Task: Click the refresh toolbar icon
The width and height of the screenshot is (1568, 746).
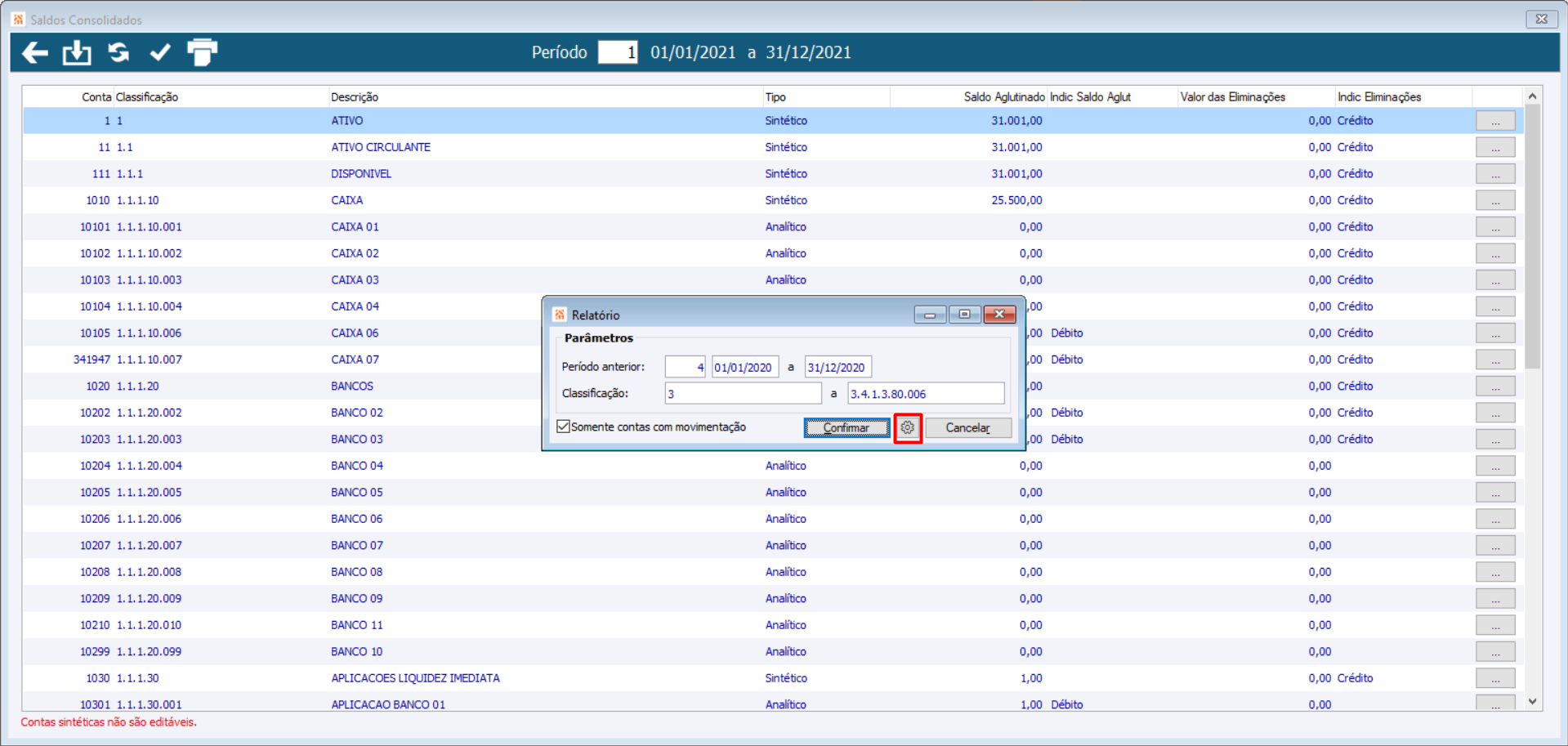Action: pyautogui.click(x=119, y=52)
